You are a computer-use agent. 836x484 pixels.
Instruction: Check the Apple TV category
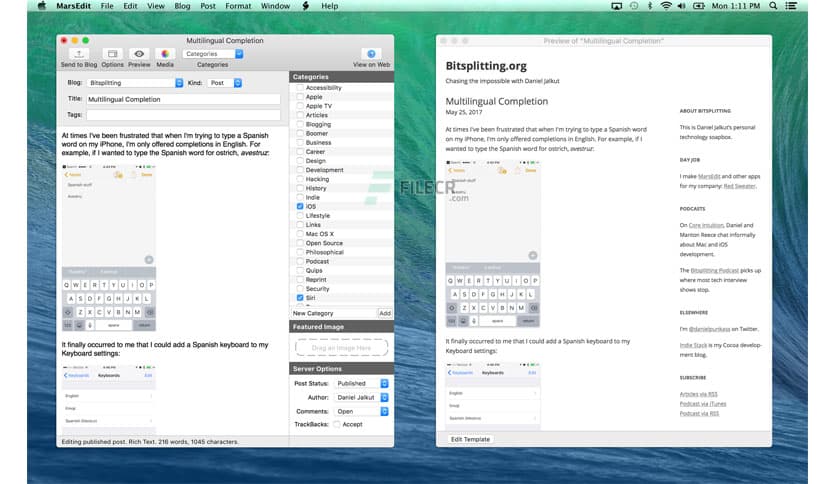click(300, 106)
